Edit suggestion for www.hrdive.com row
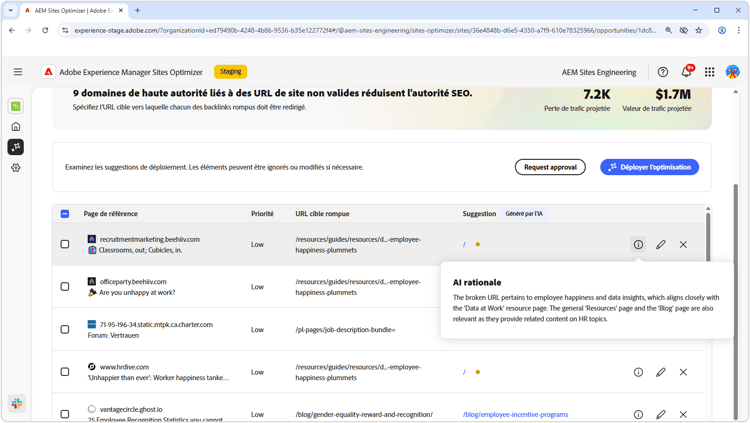 tap(661, 372)
